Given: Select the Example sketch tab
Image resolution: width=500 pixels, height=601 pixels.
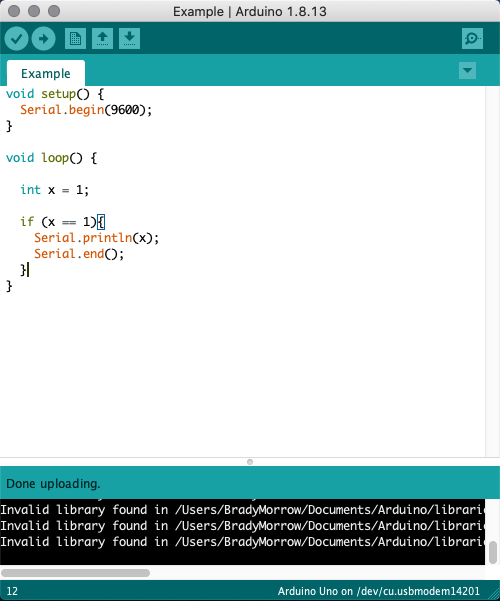Looking at the screenshot, I should [46, 73].
